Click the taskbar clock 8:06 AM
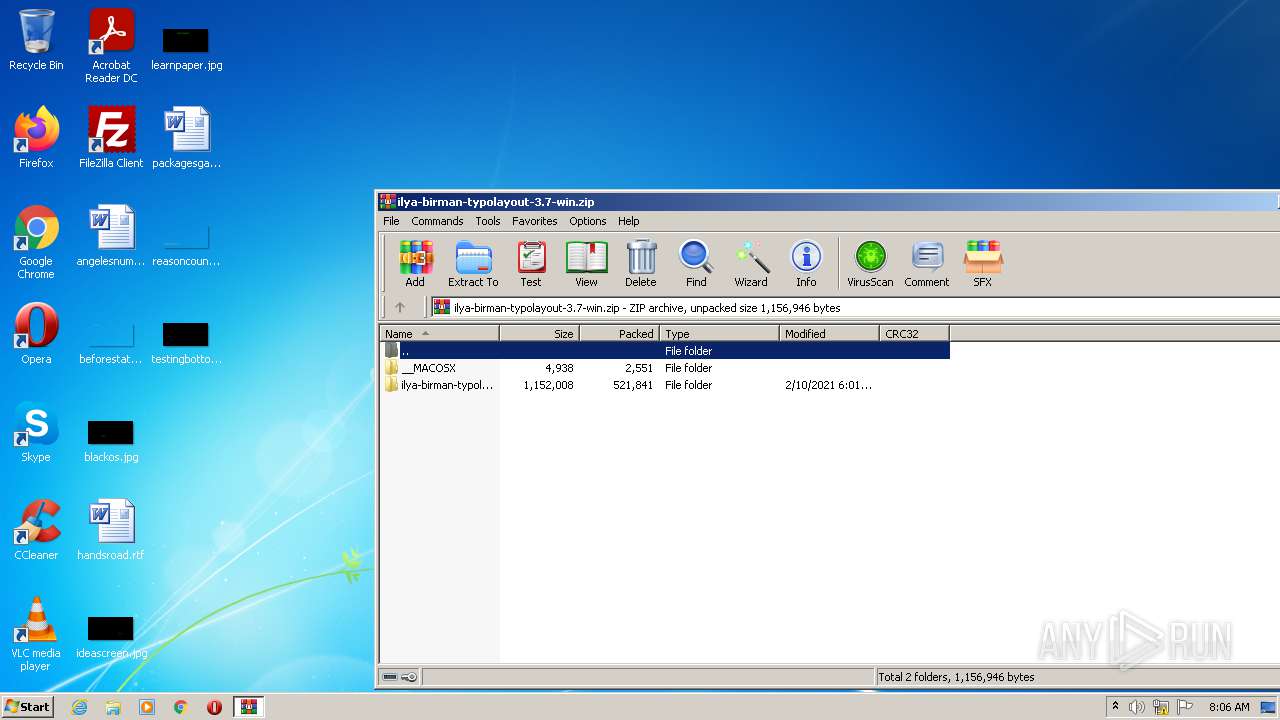Screen dimensions: 1280x720 click(1229, 707)
